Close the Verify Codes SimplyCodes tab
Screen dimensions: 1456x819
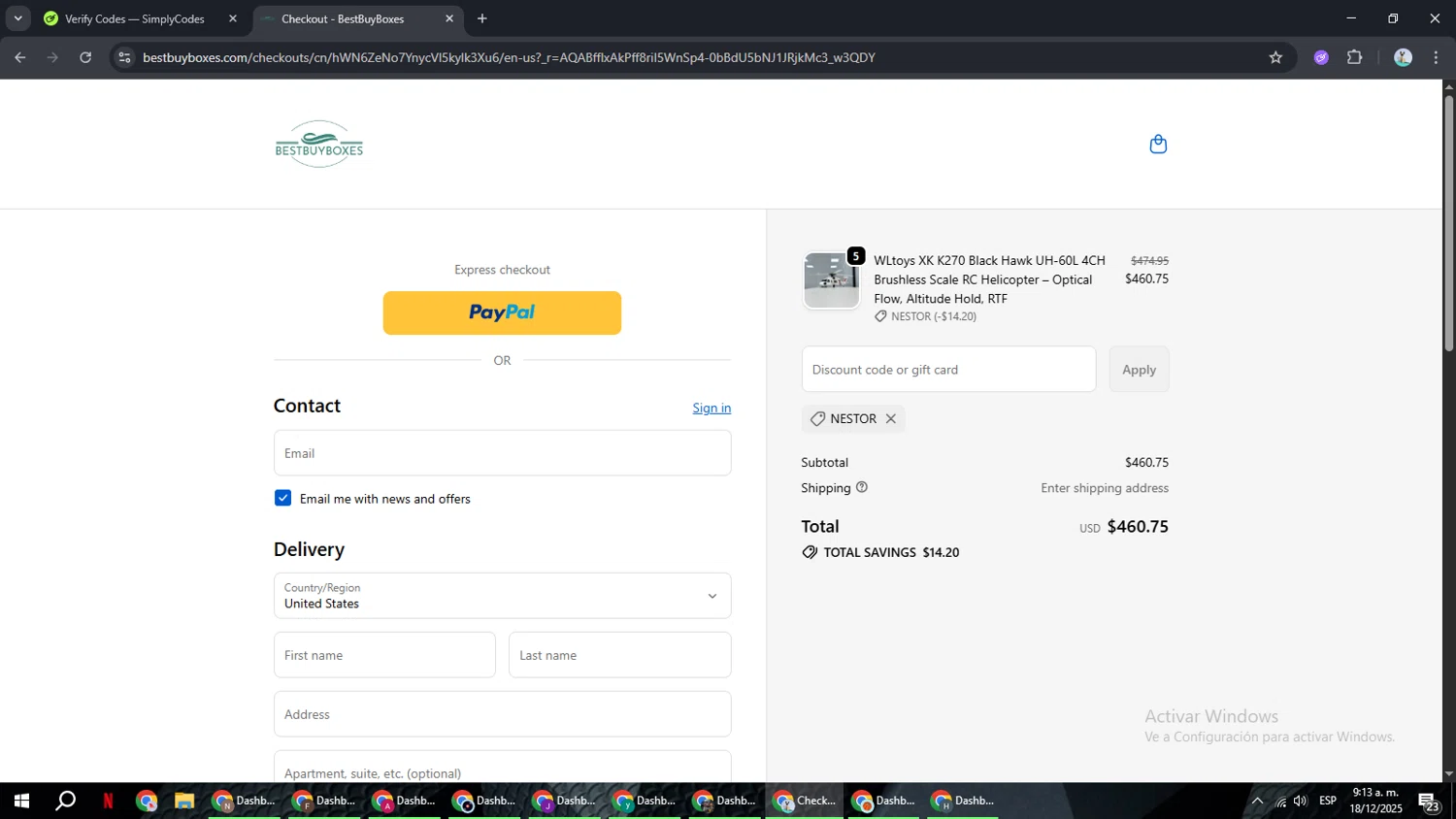click(x=233, y=18)
